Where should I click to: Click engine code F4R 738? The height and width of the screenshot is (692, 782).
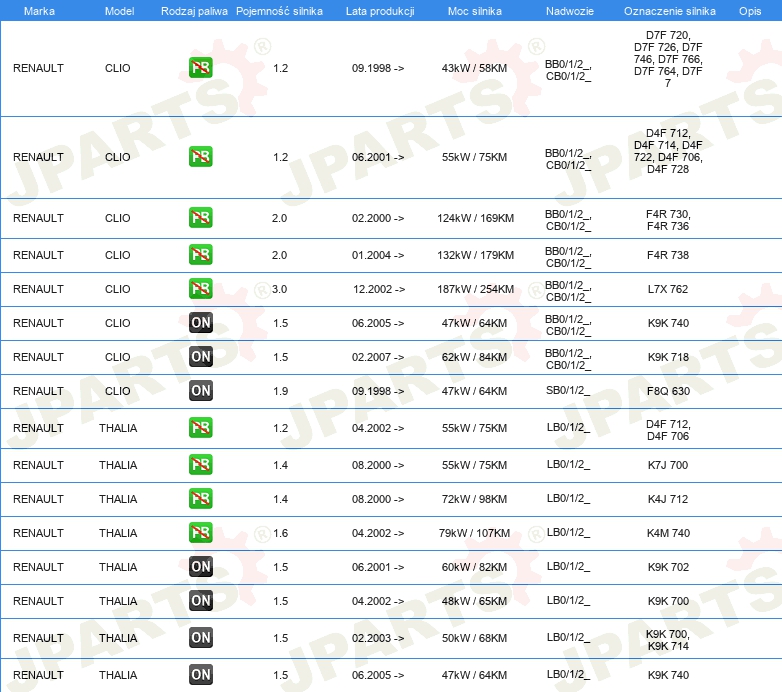[x=668, y=255]
